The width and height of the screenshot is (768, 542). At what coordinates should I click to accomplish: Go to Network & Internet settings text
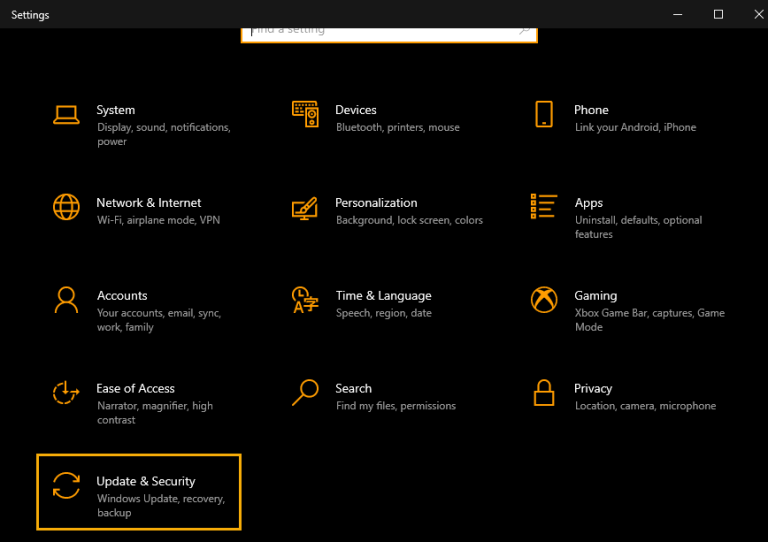point(149,203)
